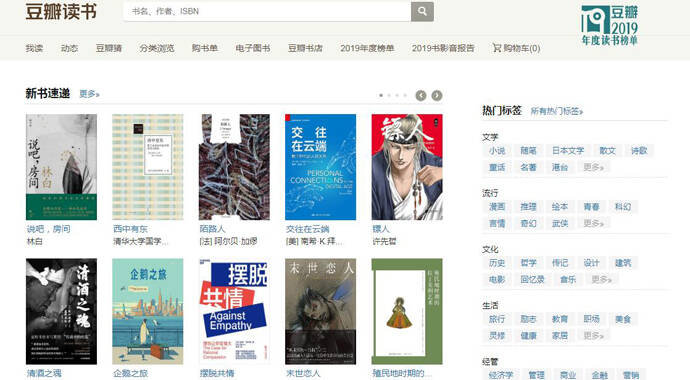
Task: Open the green 殖民地时期 book cover
Action: pos(407,311)
